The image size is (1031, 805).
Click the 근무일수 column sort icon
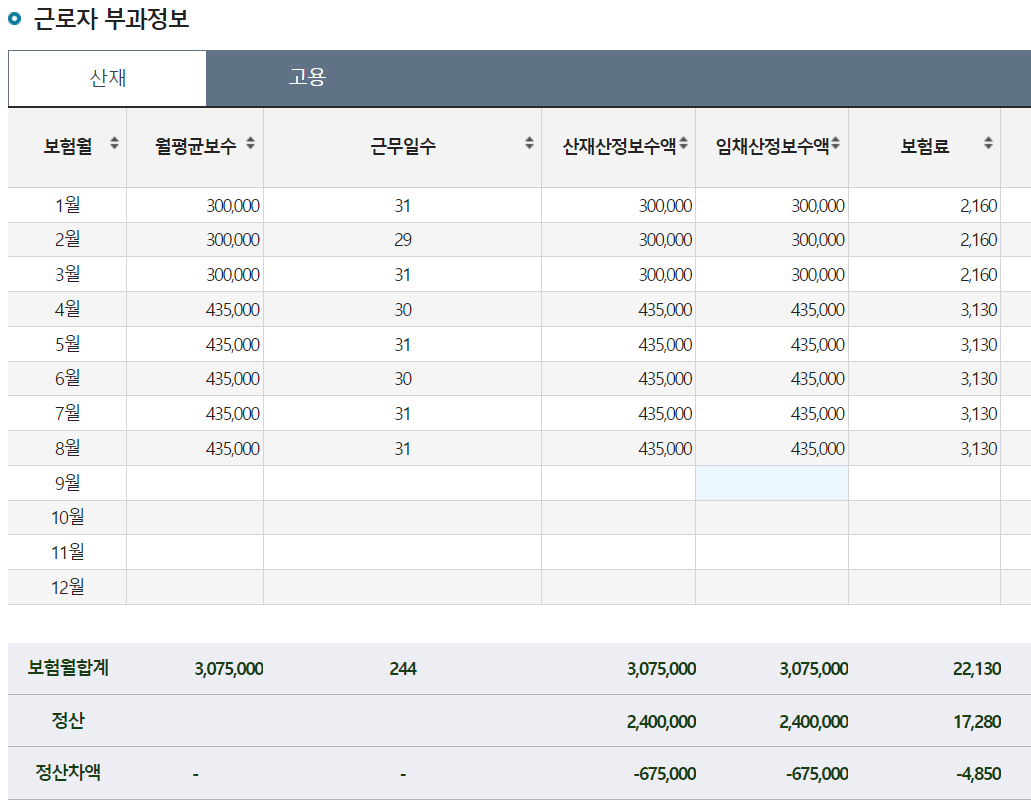click(x=529, y=144)
